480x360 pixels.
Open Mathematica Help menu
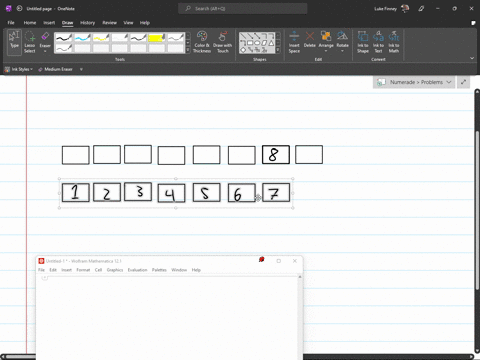click(x=196, y=270)
